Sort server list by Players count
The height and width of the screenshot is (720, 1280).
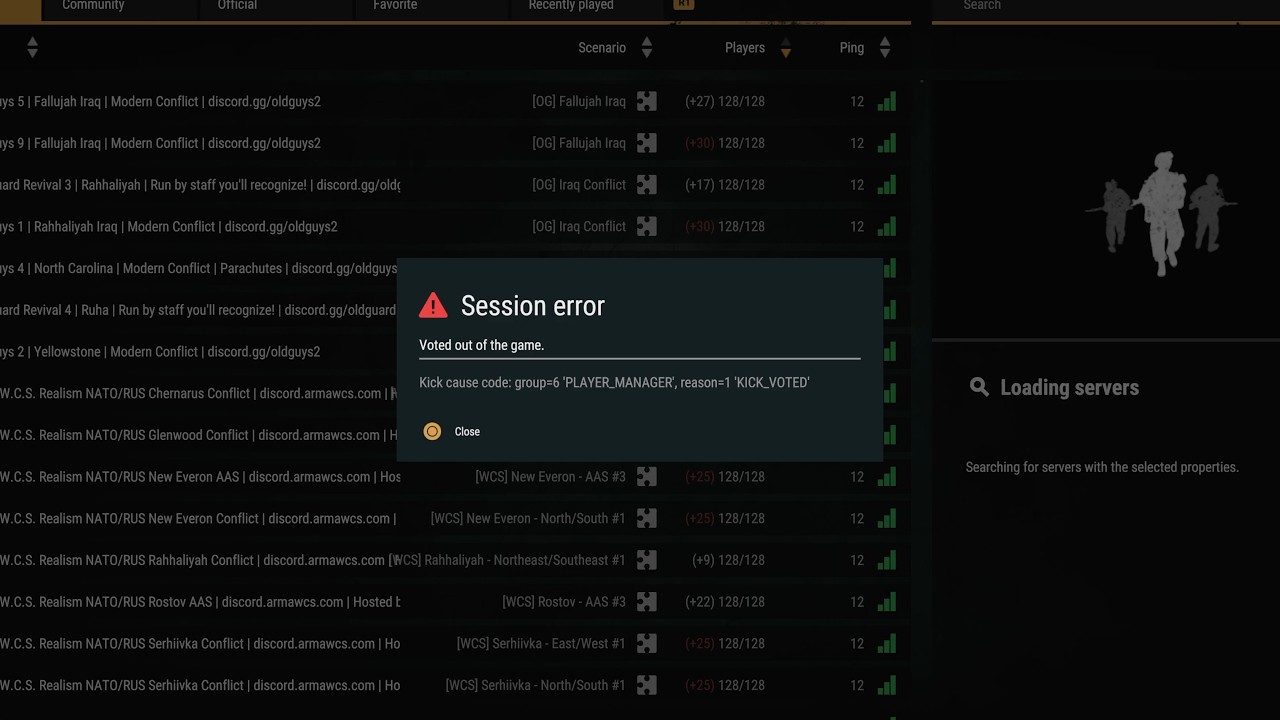tap(785, 48)
